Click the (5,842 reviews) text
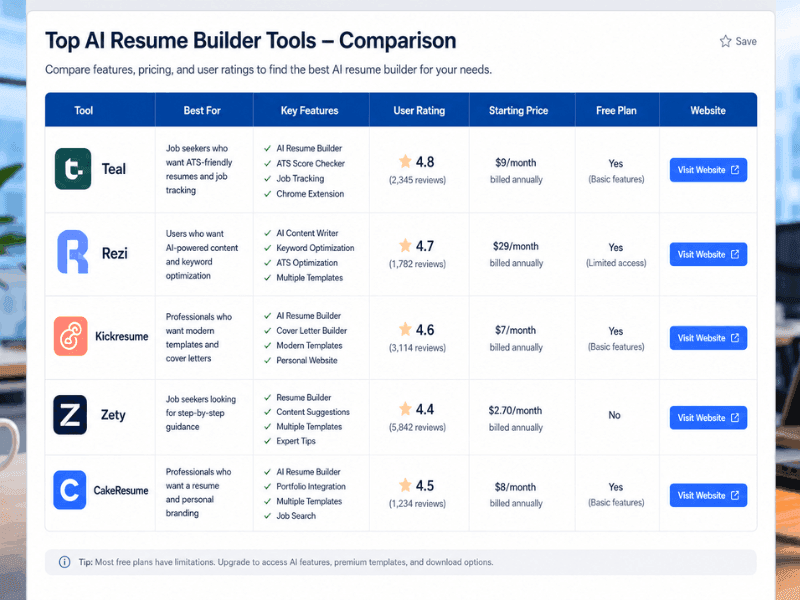800x600 pixels. [417, 428]
